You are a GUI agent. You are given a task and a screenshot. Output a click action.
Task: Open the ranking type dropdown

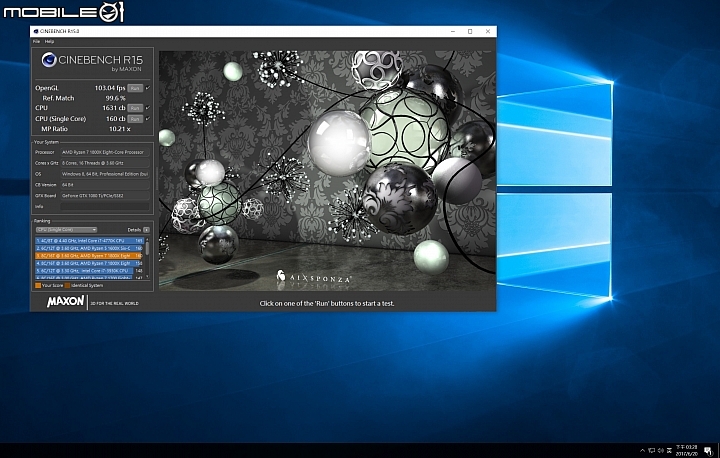tap(67, 230)
